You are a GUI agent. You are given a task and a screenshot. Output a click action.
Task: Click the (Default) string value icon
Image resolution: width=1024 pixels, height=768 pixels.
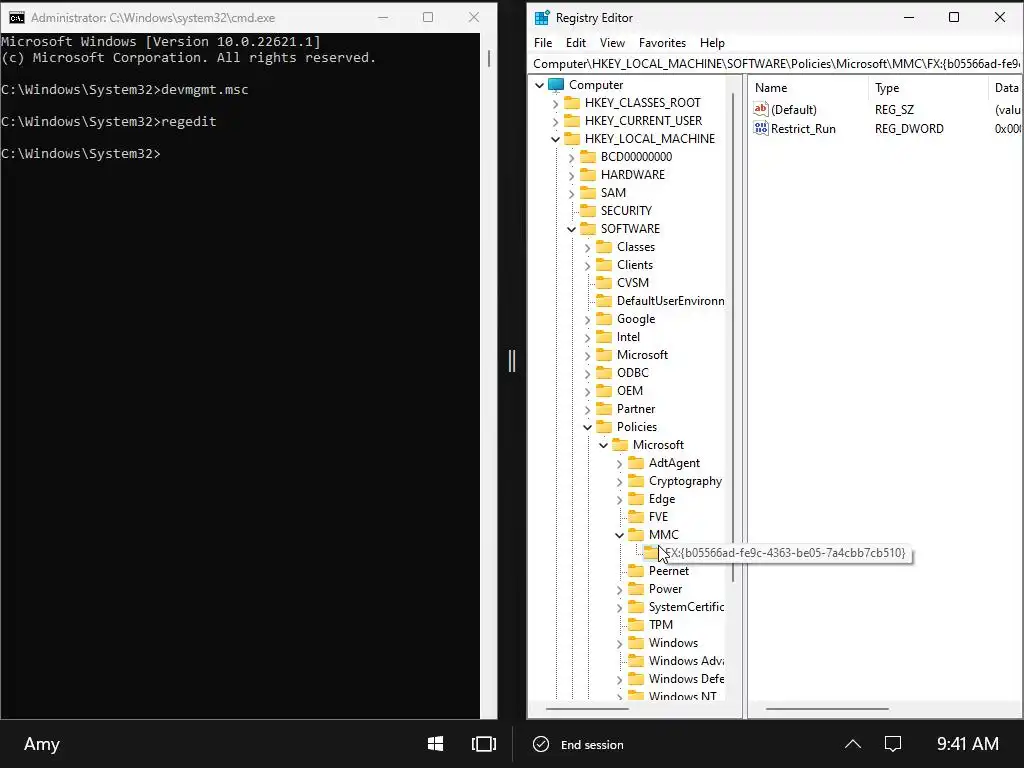[x=761, y=109]
